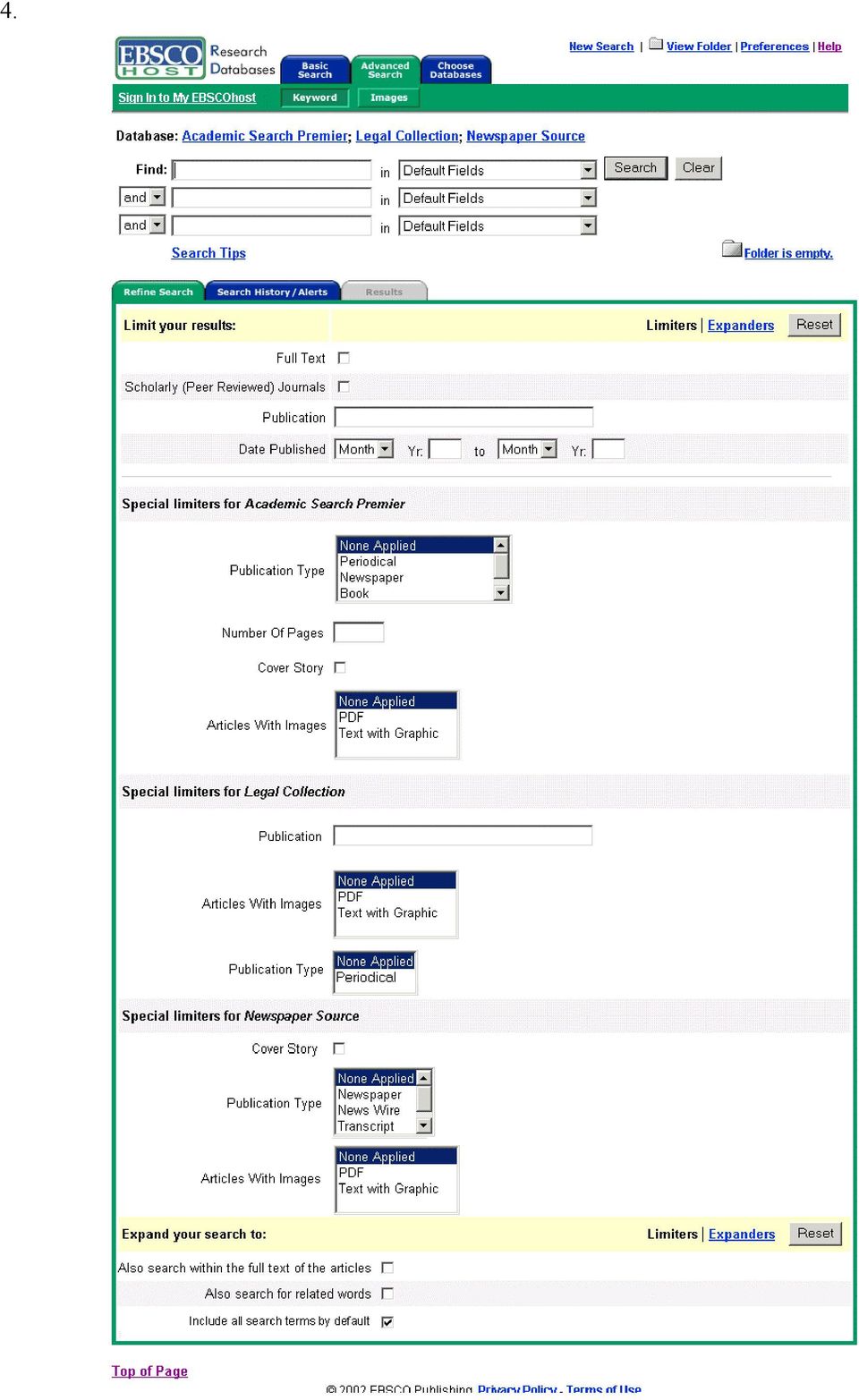The width and height of the screenshot is (859, 1400).
Task: Check Scholarly (Peer Reviewed) Journals
Action: pos(344,386)
